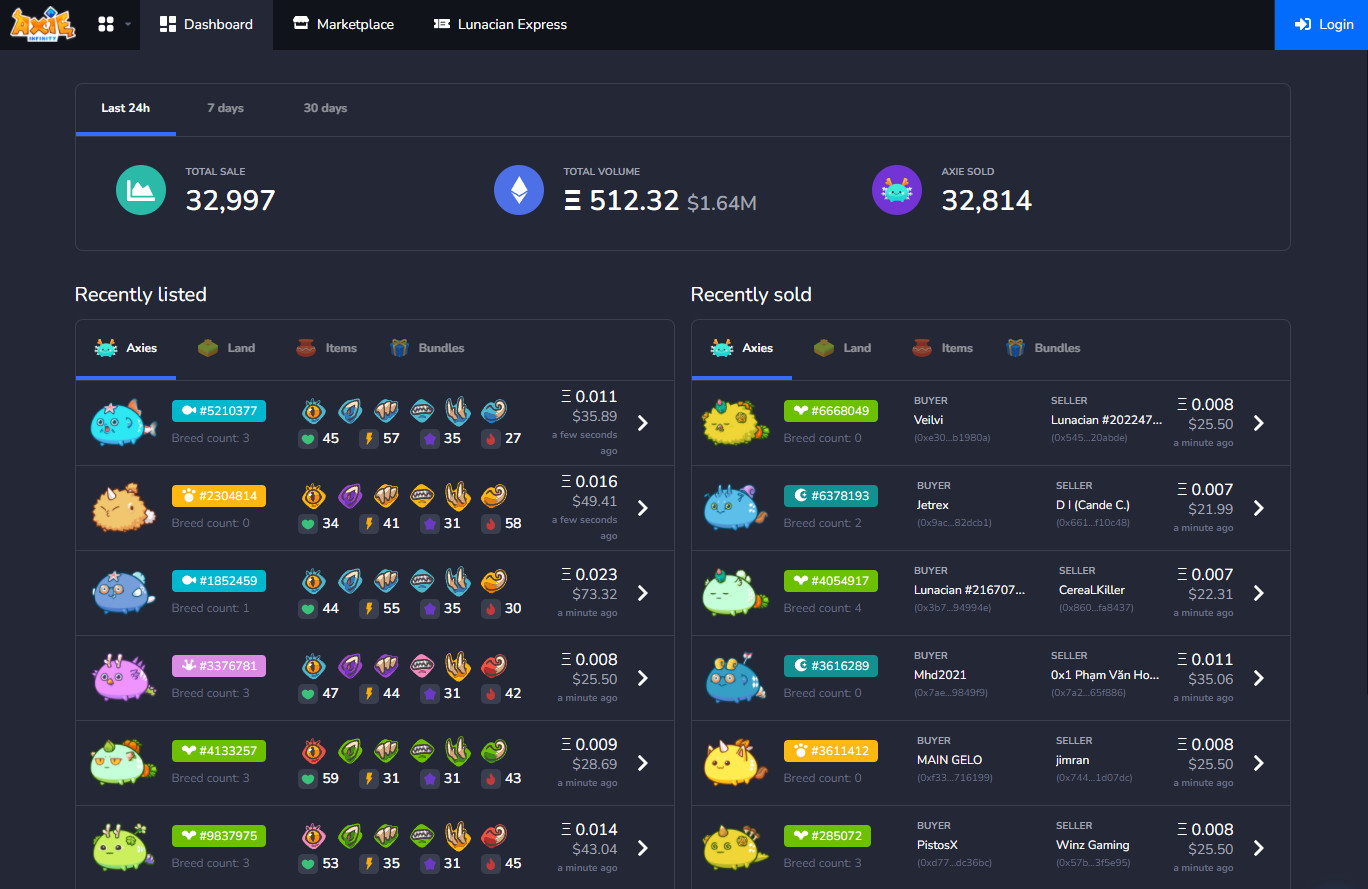Click horn part icon of #9837975
Screen dimensions: 1368x889
pos(458,835)
